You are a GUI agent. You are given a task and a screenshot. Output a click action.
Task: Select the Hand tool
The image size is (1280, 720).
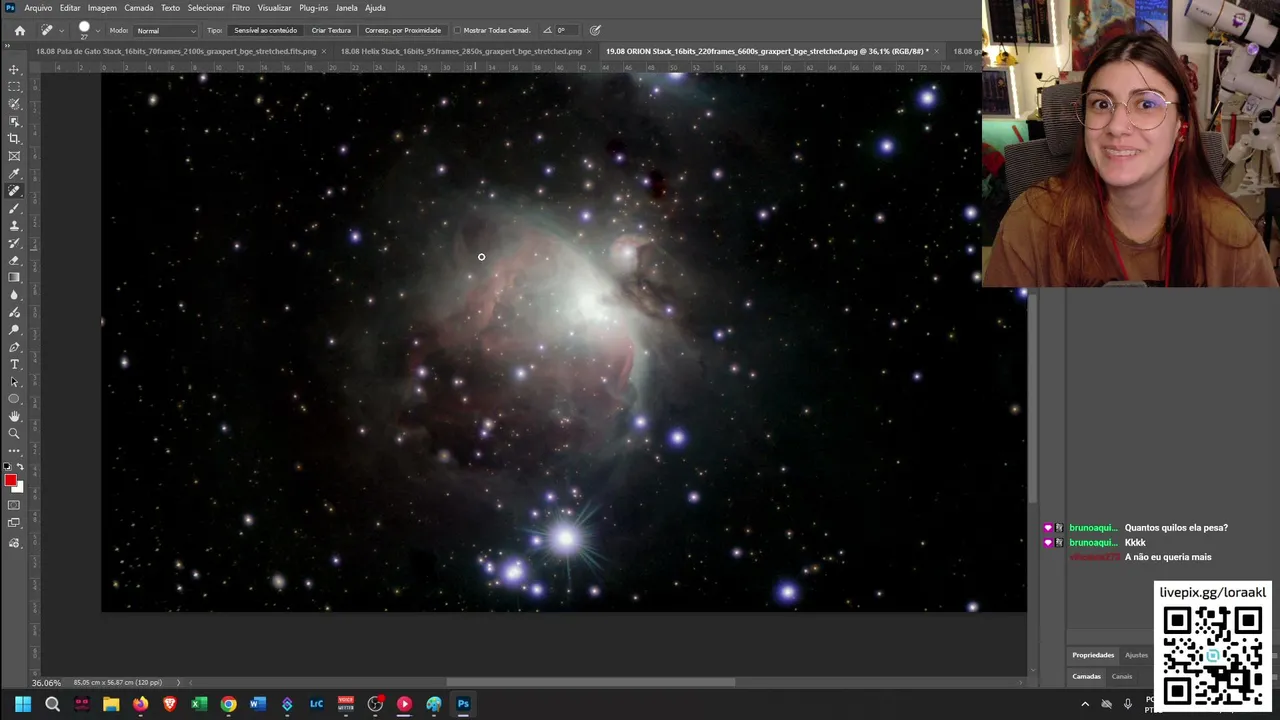click(x=14, y=416)
